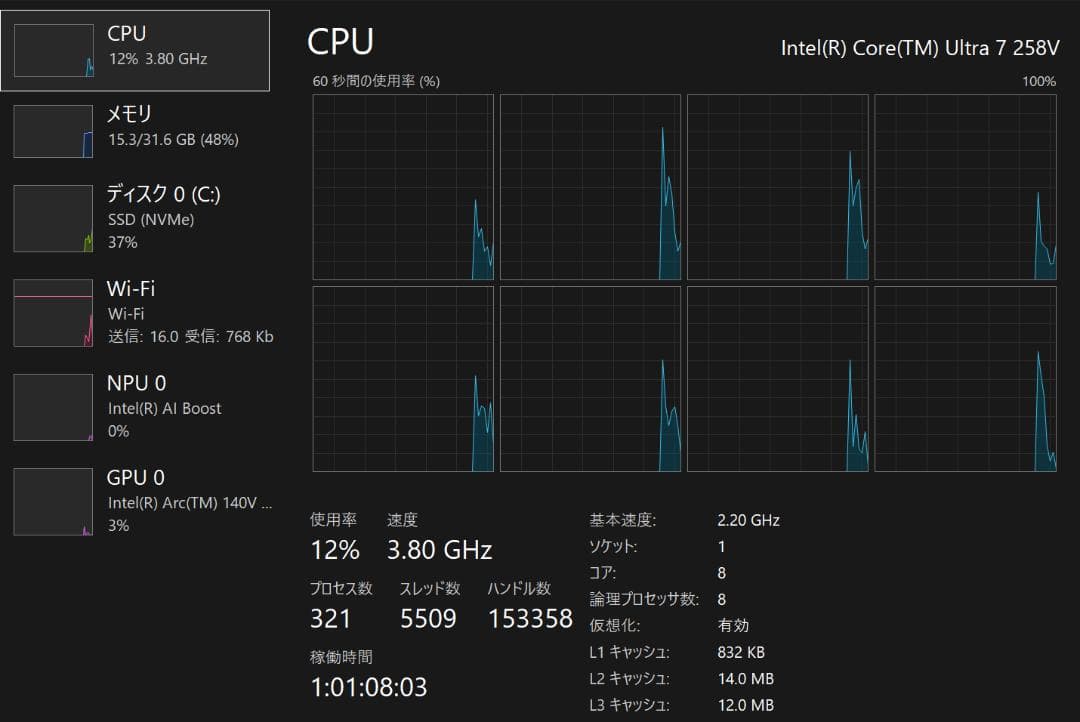Click the NPU 0 thumbnail graph
This screenshot has height=722, width=1080.
point(54,407)
